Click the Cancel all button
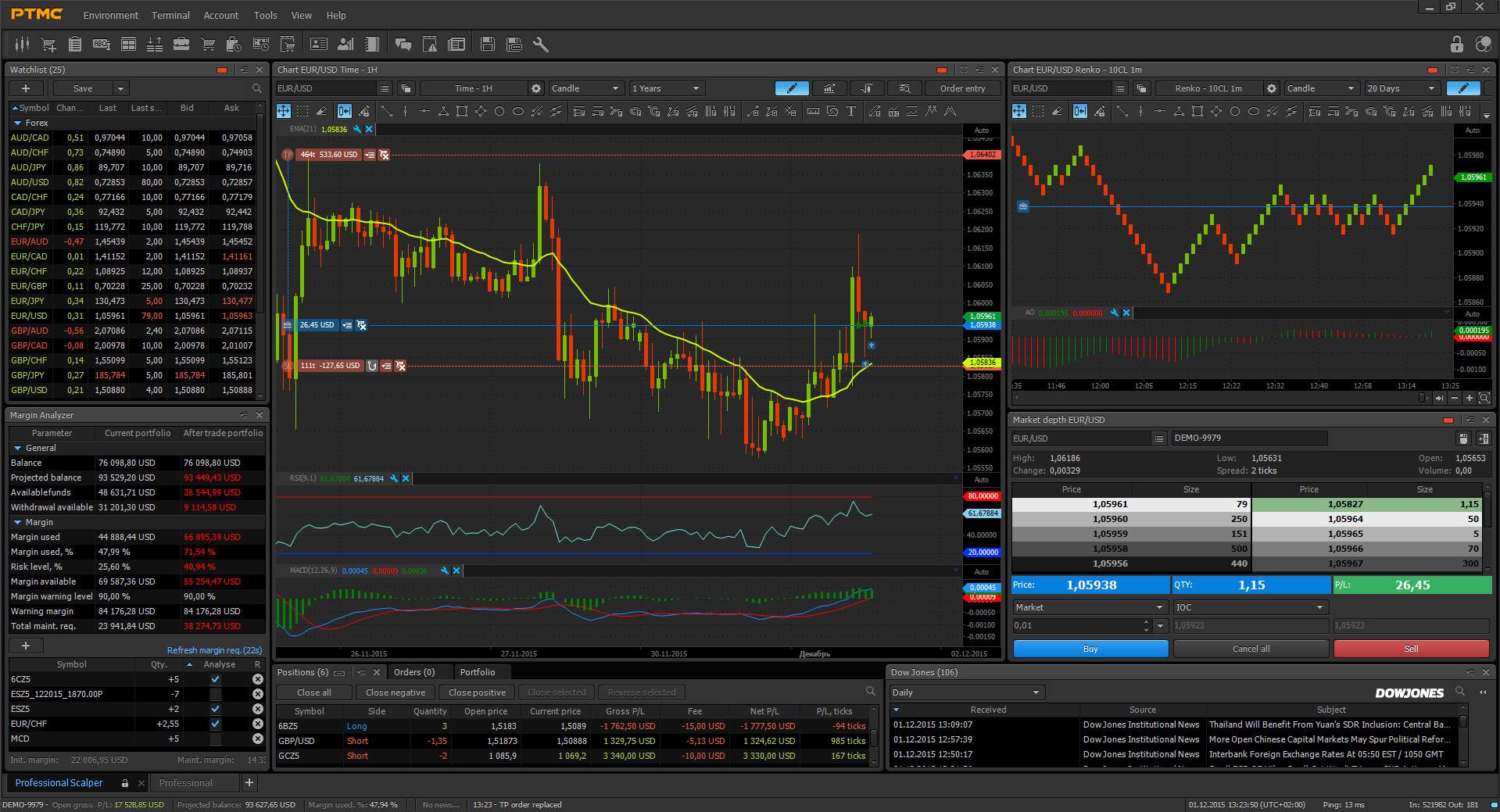 [x=1251, y=649]
